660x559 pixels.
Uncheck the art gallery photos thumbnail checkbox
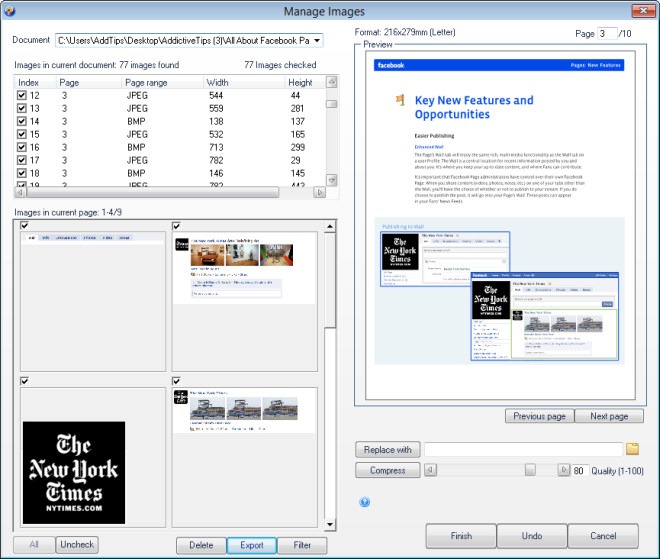pos(176,226)
